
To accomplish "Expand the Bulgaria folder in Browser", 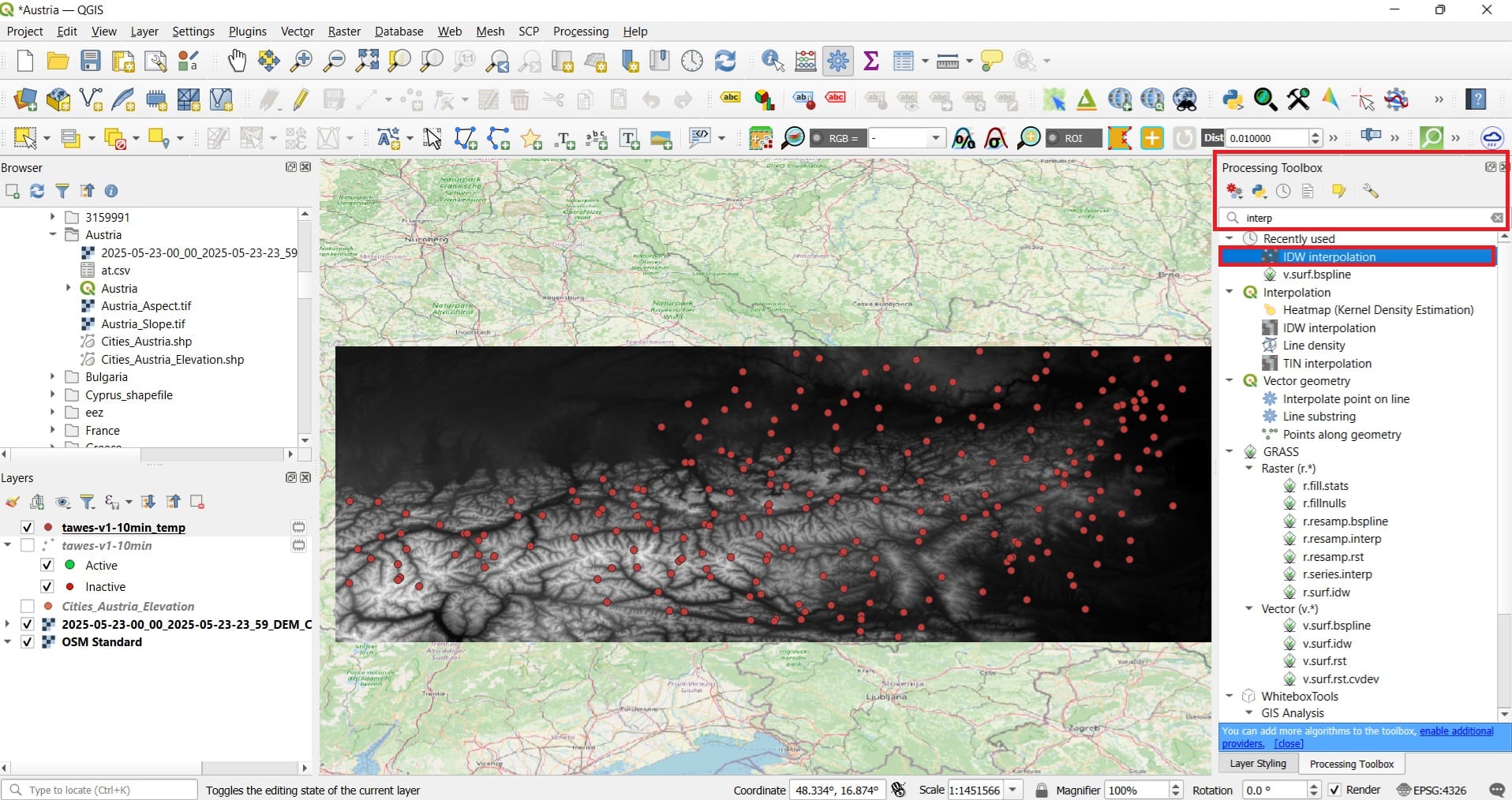I will tap(53, 377).
